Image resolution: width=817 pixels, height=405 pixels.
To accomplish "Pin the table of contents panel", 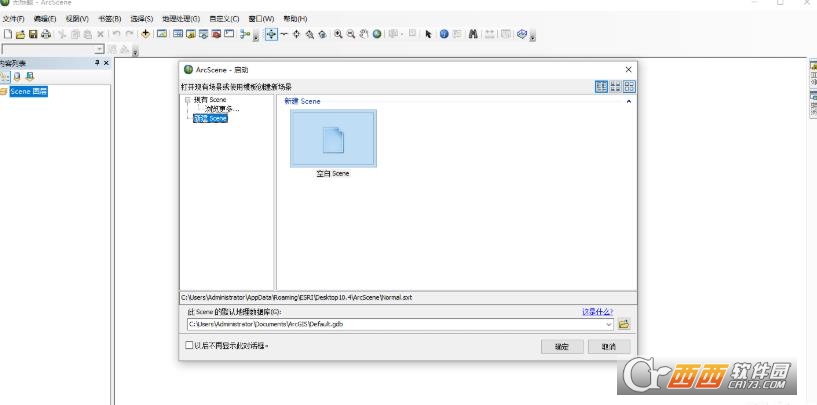I will 97,63.
